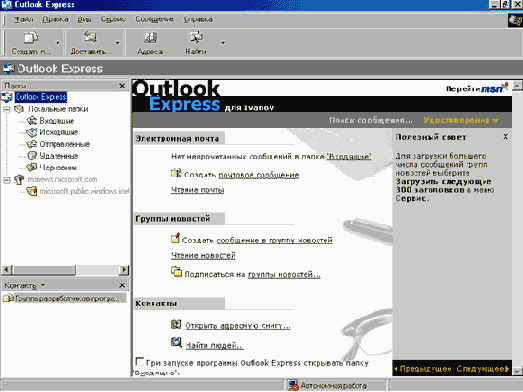
Task: Click the msnews.microsoft.com news server icon
Action: (19, 179)
